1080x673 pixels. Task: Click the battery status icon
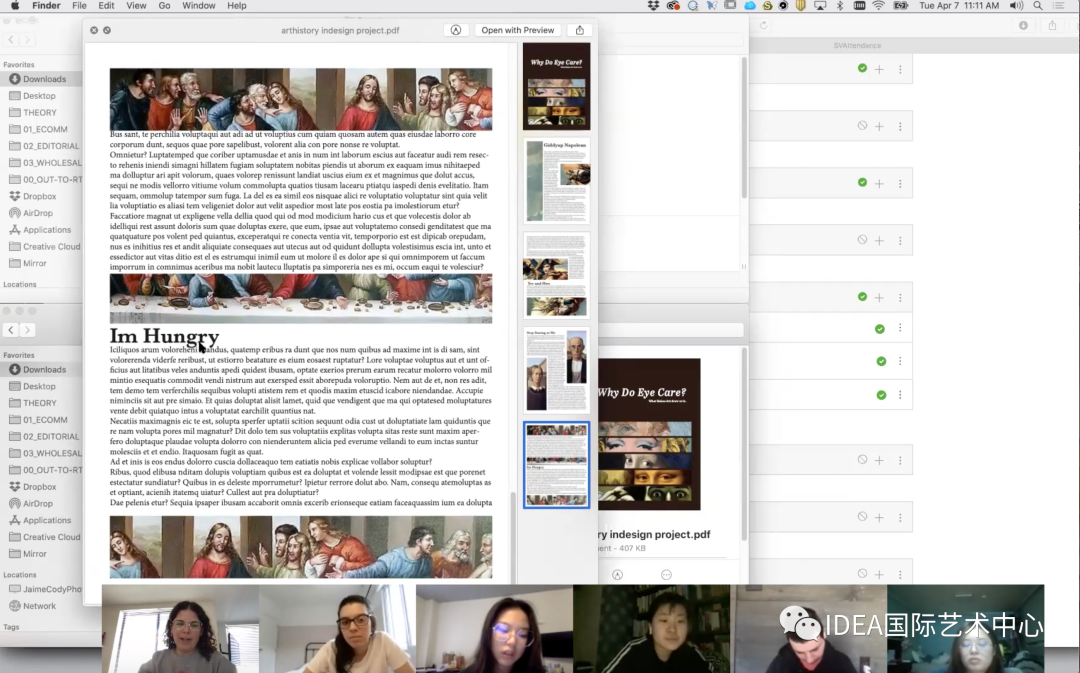(x=900, y=6)
